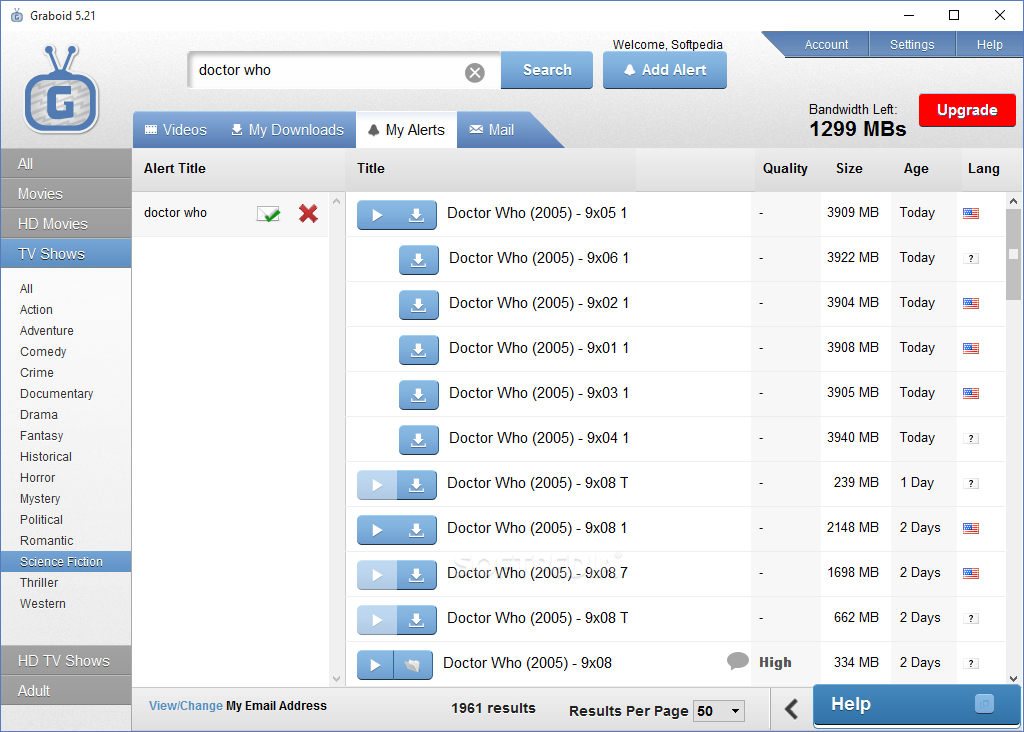Play Doctor Who 9x08 7 (1698 MB)

point(377,575)
